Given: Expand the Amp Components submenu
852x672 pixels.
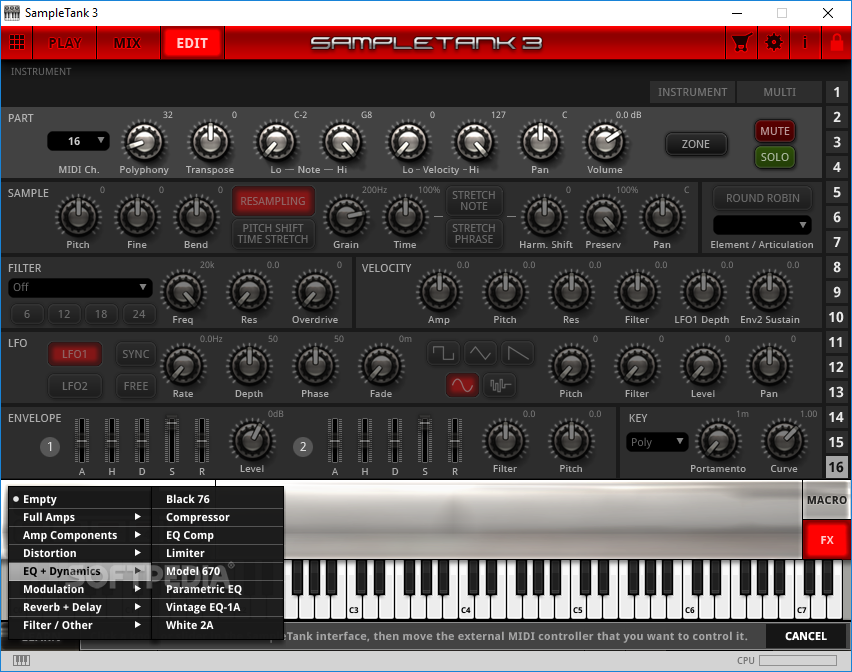Looking at the screenshot, I should 80,535.
